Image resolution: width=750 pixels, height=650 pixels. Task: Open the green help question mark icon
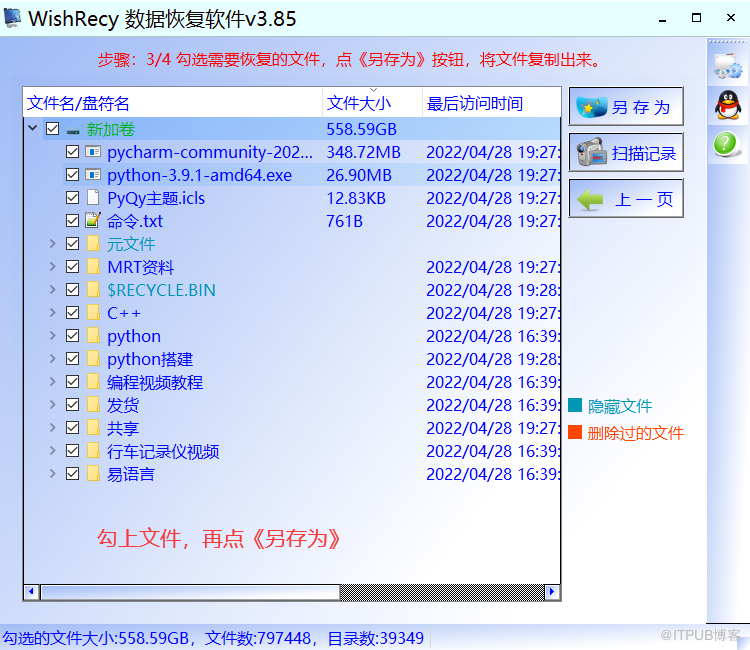pyautogui.click(x=726, y=144)
